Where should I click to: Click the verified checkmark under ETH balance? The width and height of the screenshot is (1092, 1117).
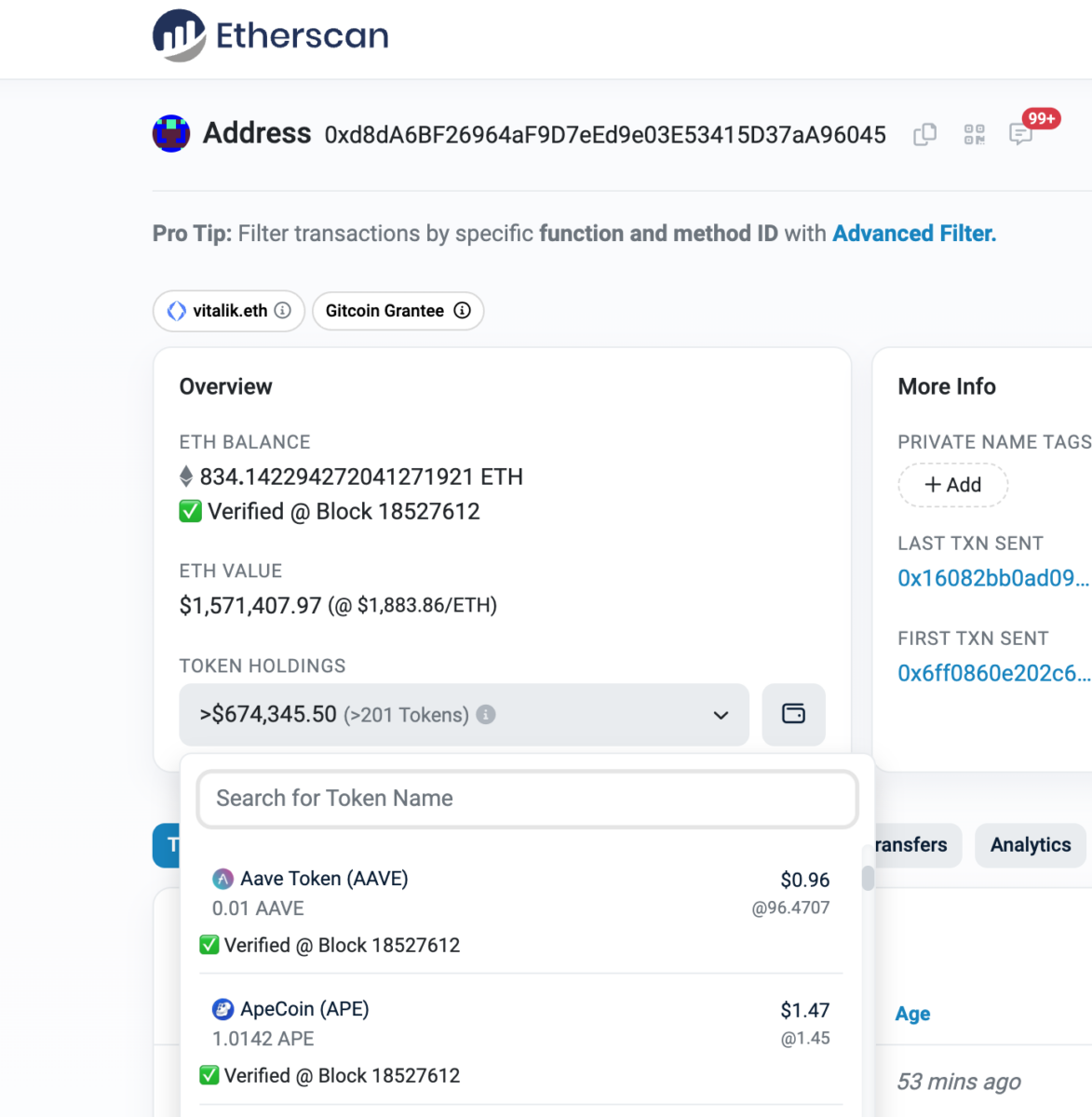pos(190,511)
